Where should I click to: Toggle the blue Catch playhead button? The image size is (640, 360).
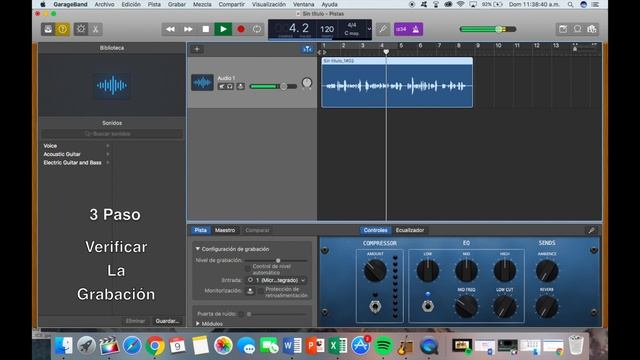[x=307, y=49]
